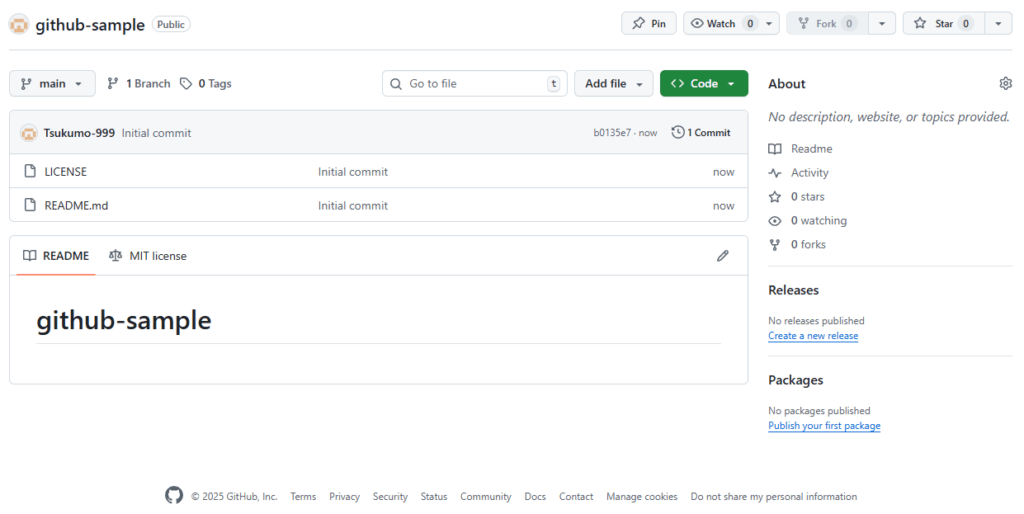Click the Go to file search field
1024x514 pixels.
[x=473, y=84]
